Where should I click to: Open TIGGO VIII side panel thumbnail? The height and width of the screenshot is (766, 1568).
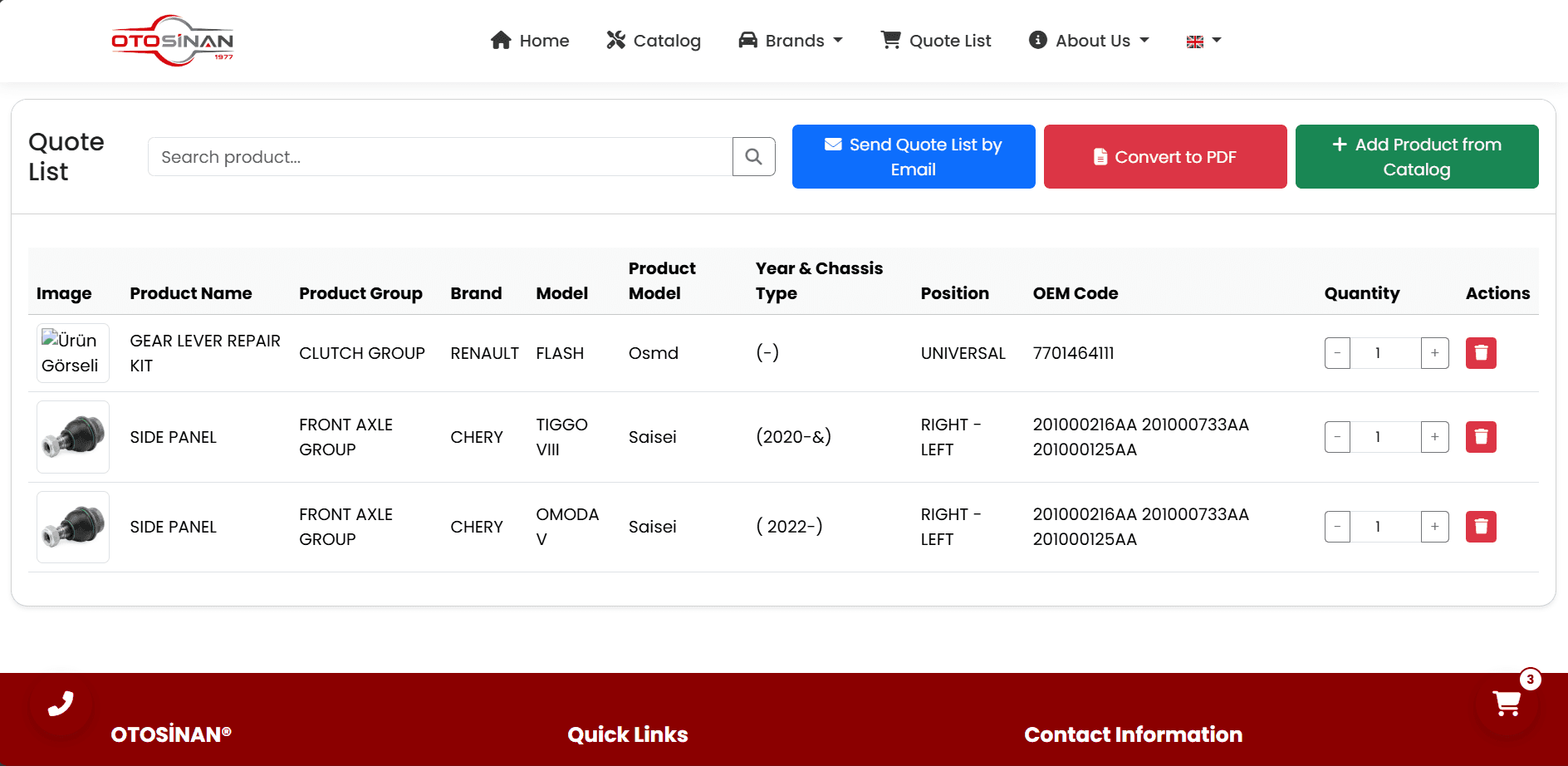(x=73, y=437)
